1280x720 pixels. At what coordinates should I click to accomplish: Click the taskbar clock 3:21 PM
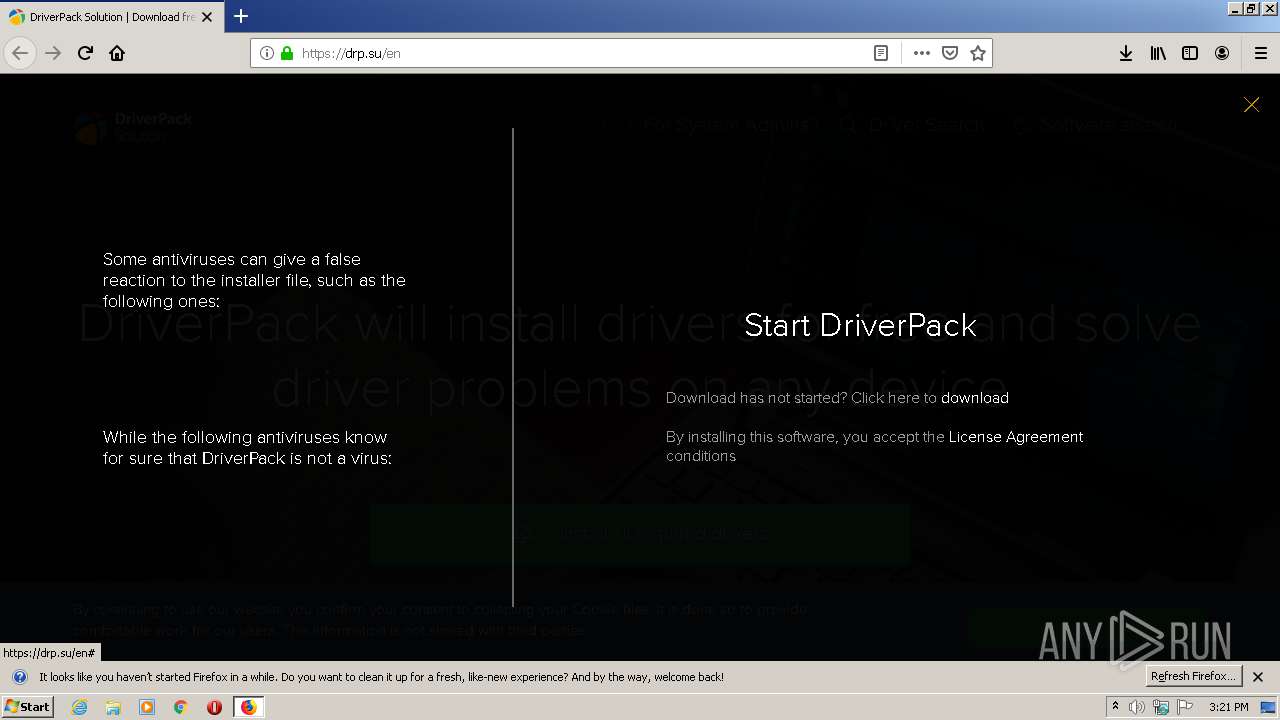tap(1229, 707)
